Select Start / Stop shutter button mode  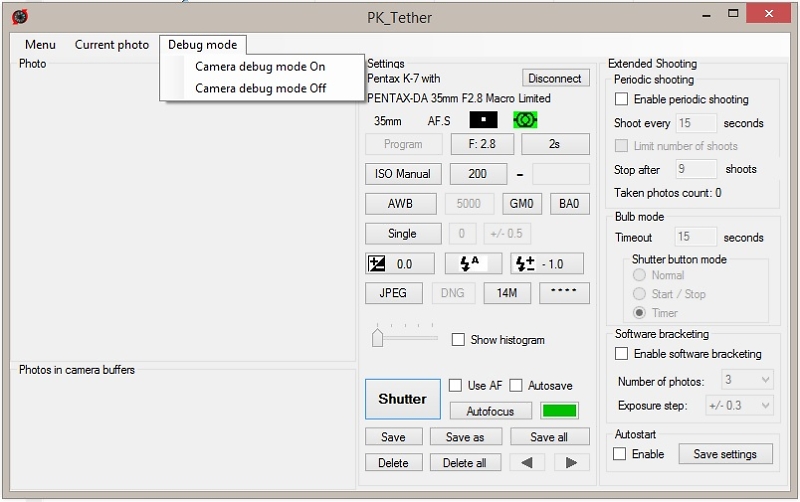tap(639, 294)
